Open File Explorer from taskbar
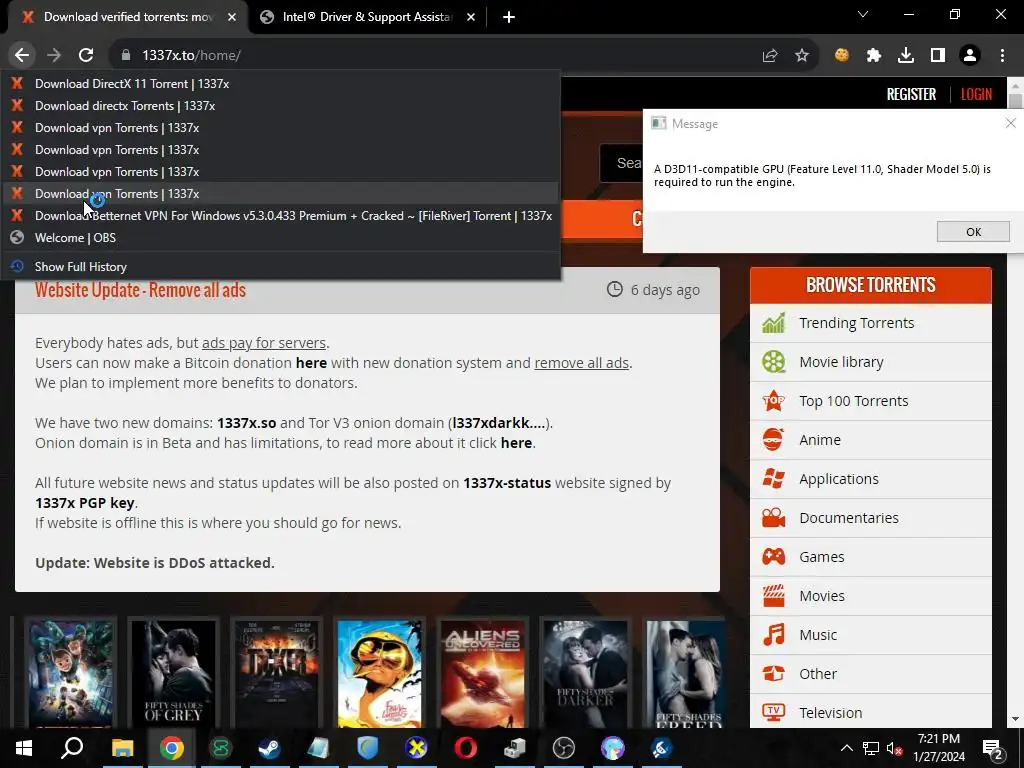Screen dimensions: 1024x768 coord(122,748)
